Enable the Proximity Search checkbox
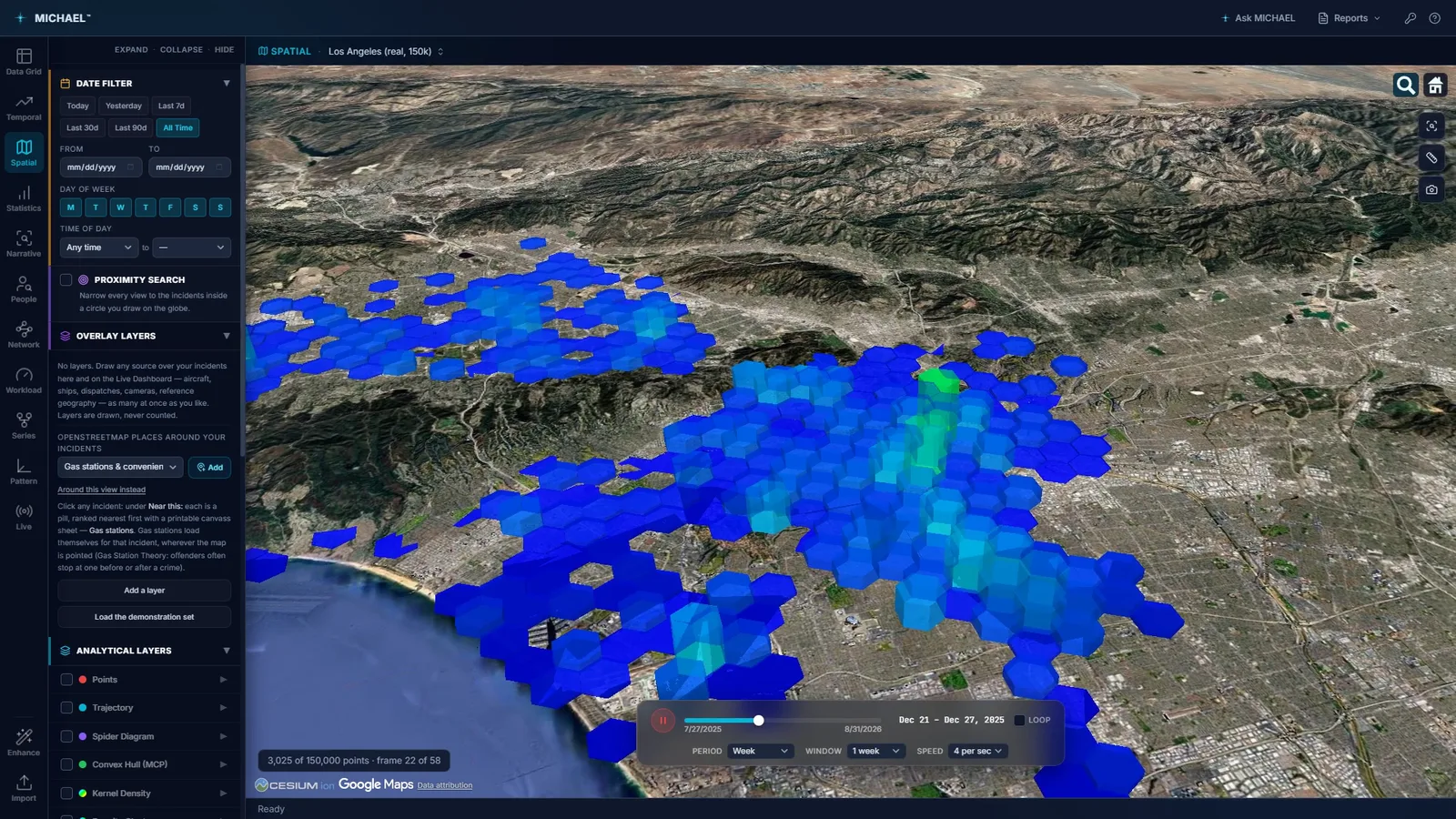This screenshot has height=819, width=1456. pos(66,279)
